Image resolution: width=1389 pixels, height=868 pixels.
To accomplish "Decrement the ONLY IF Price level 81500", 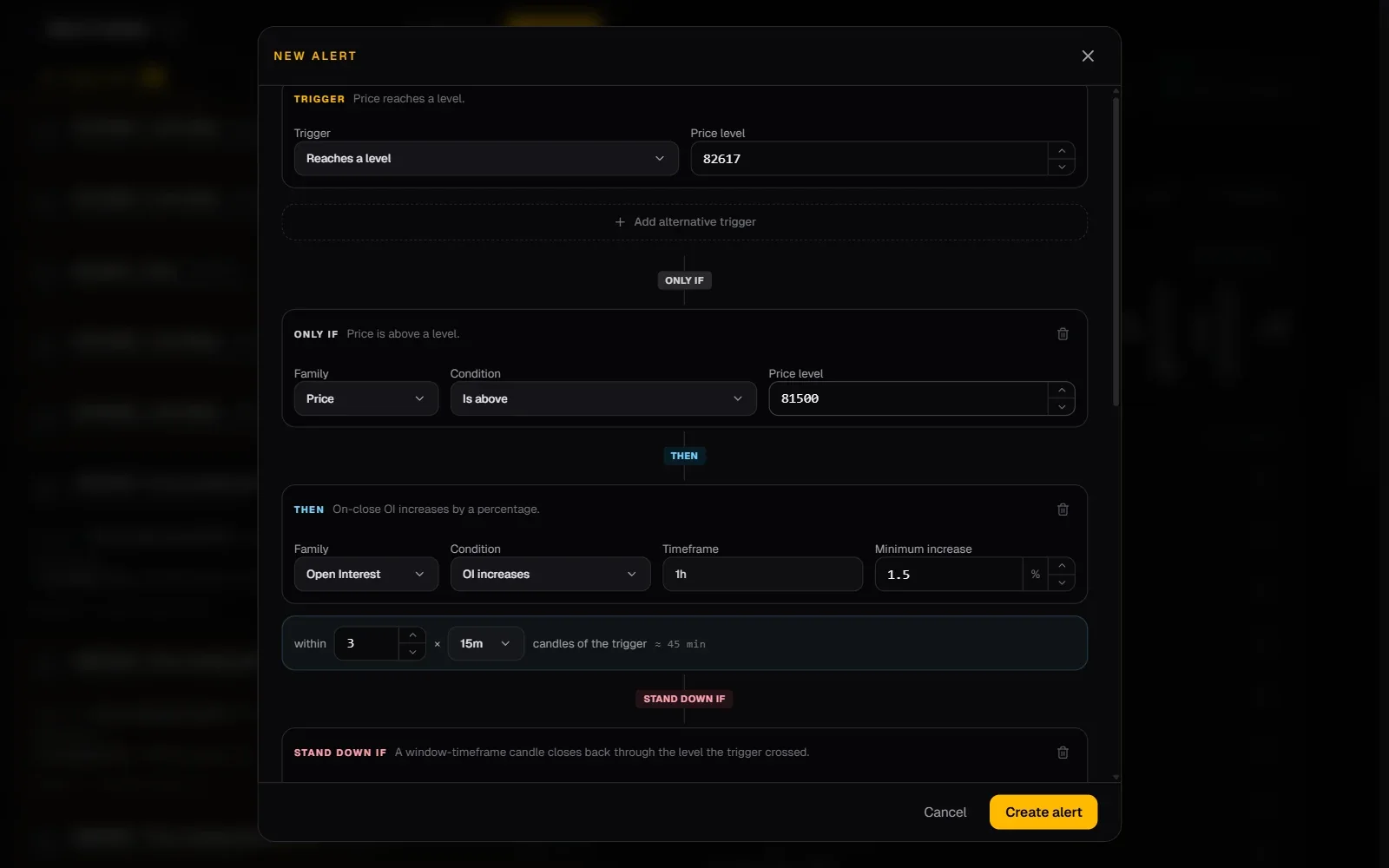I will coord(1062,407).
